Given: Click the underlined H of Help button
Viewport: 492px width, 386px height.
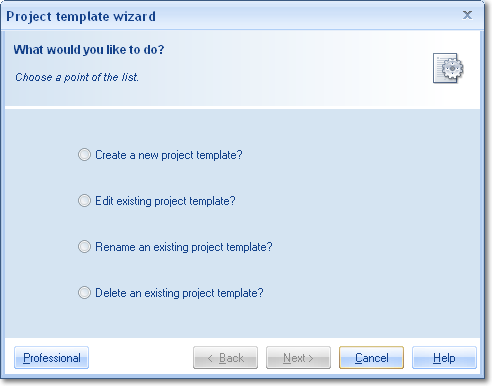Looking at the screenshot, I should pos(436,358).
